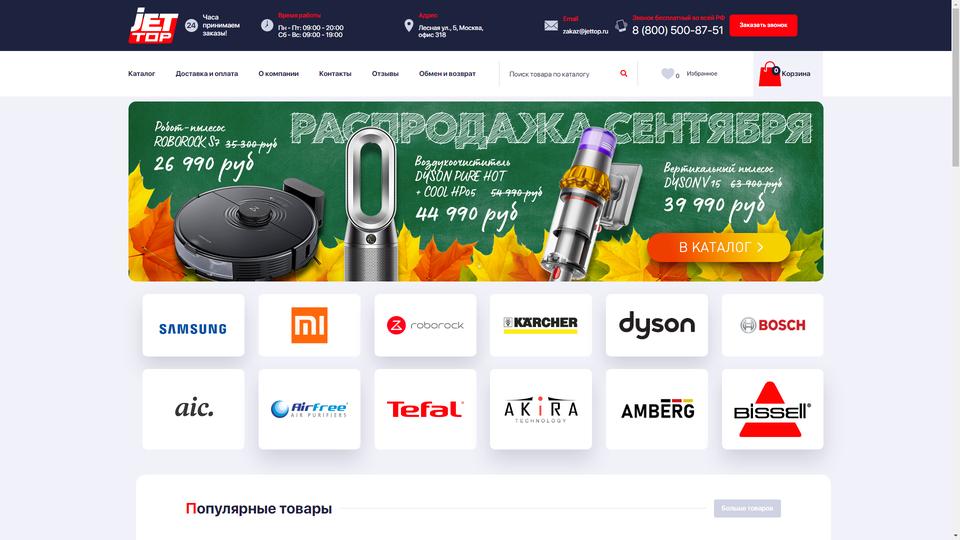Open the Отзывы menu item

click(x=385, y=73)
